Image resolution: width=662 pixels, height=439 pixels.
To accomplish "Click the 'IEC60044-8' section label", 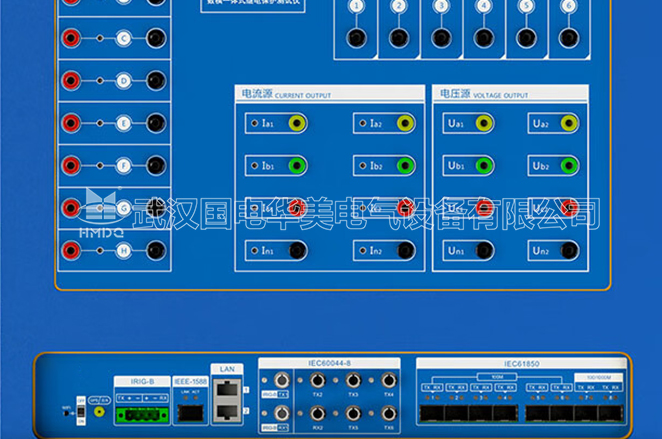I will (329, 363).
